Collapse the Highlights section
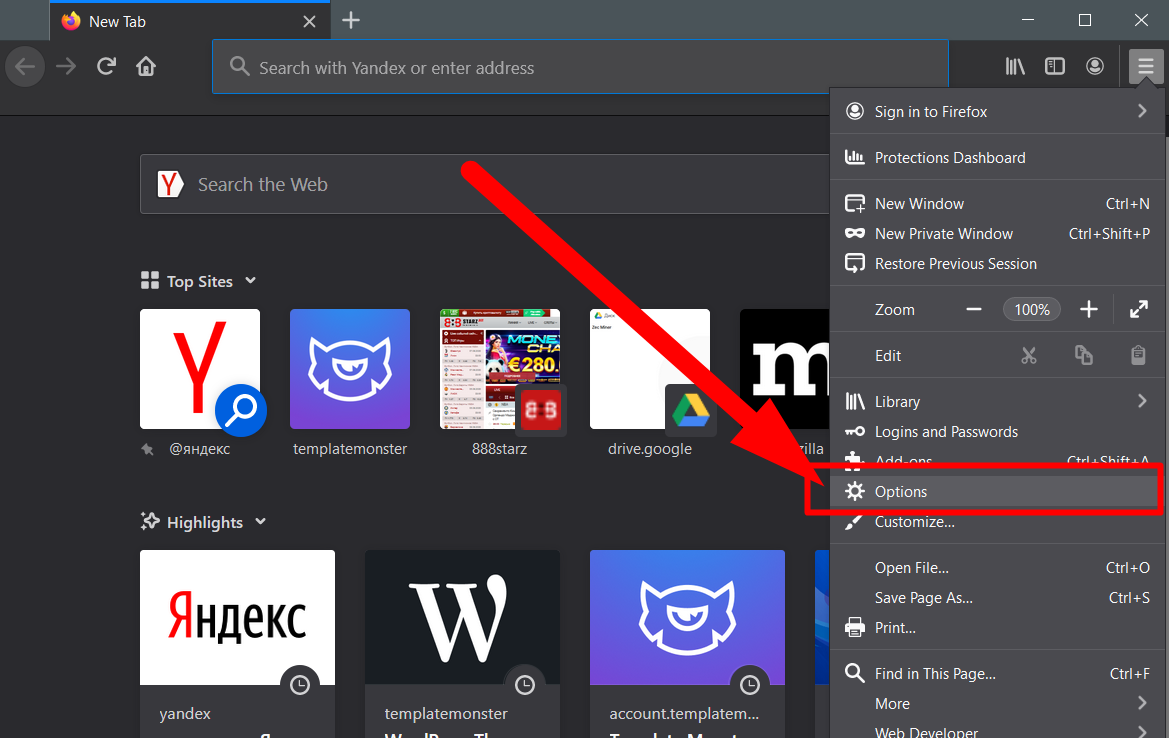Image resolution: width=1169 pixels, height=738 pixels. [x=261, y=522]
